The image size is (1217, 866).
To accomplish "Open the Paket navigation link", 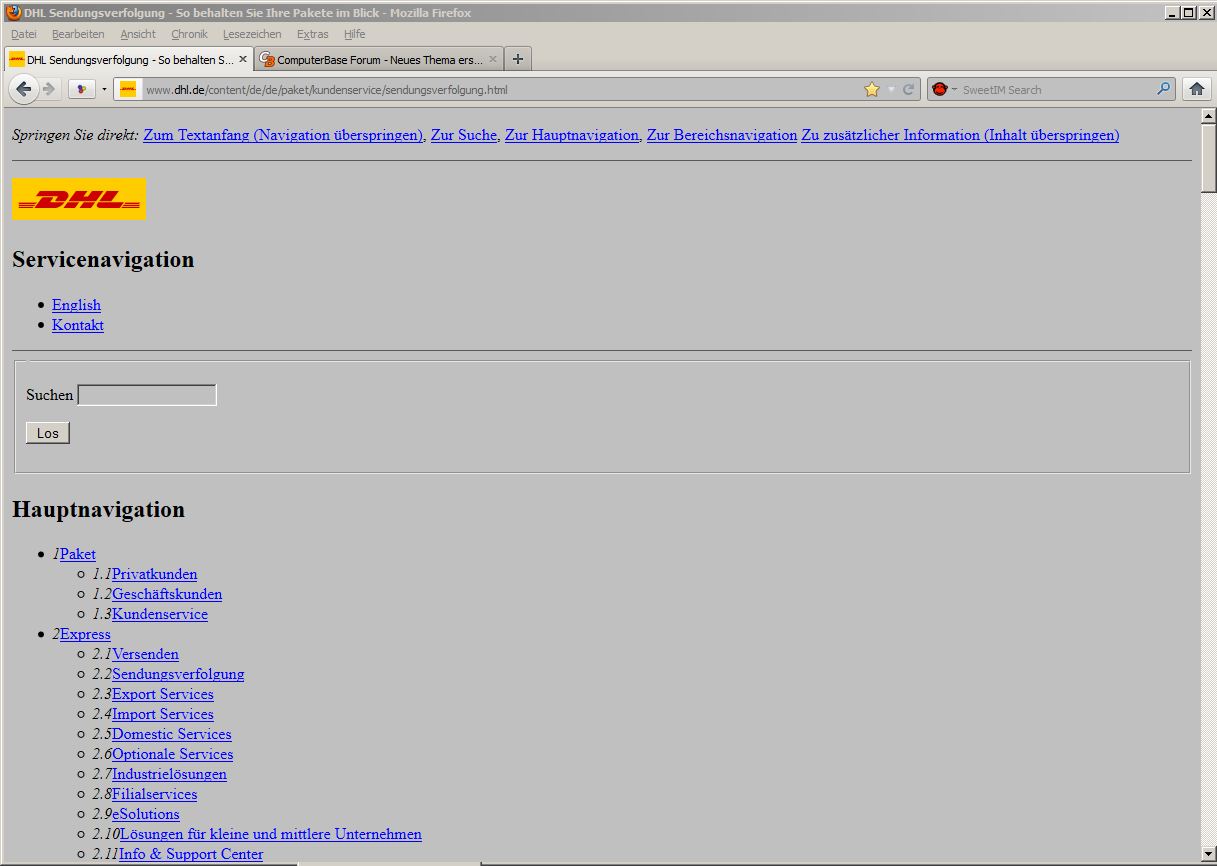I will [78, 554].
